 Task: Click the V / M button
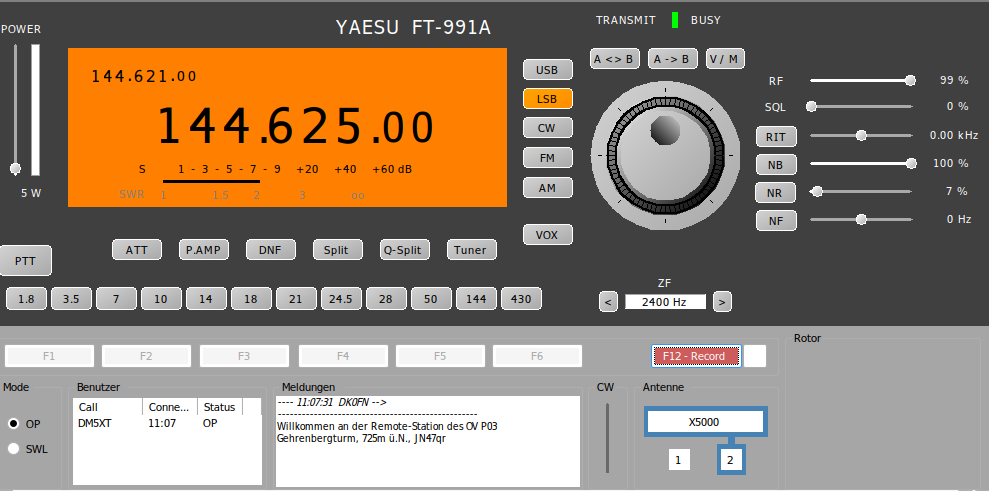coord(725,59)
